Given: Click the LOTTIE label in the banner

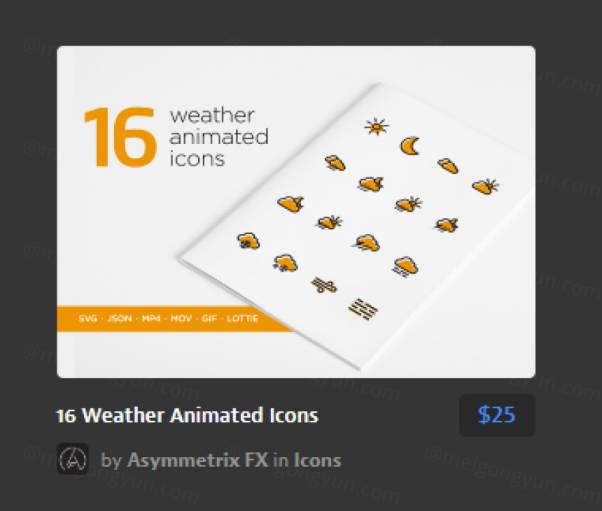Looking at the screenshot, I should click(x=242, y=319).
